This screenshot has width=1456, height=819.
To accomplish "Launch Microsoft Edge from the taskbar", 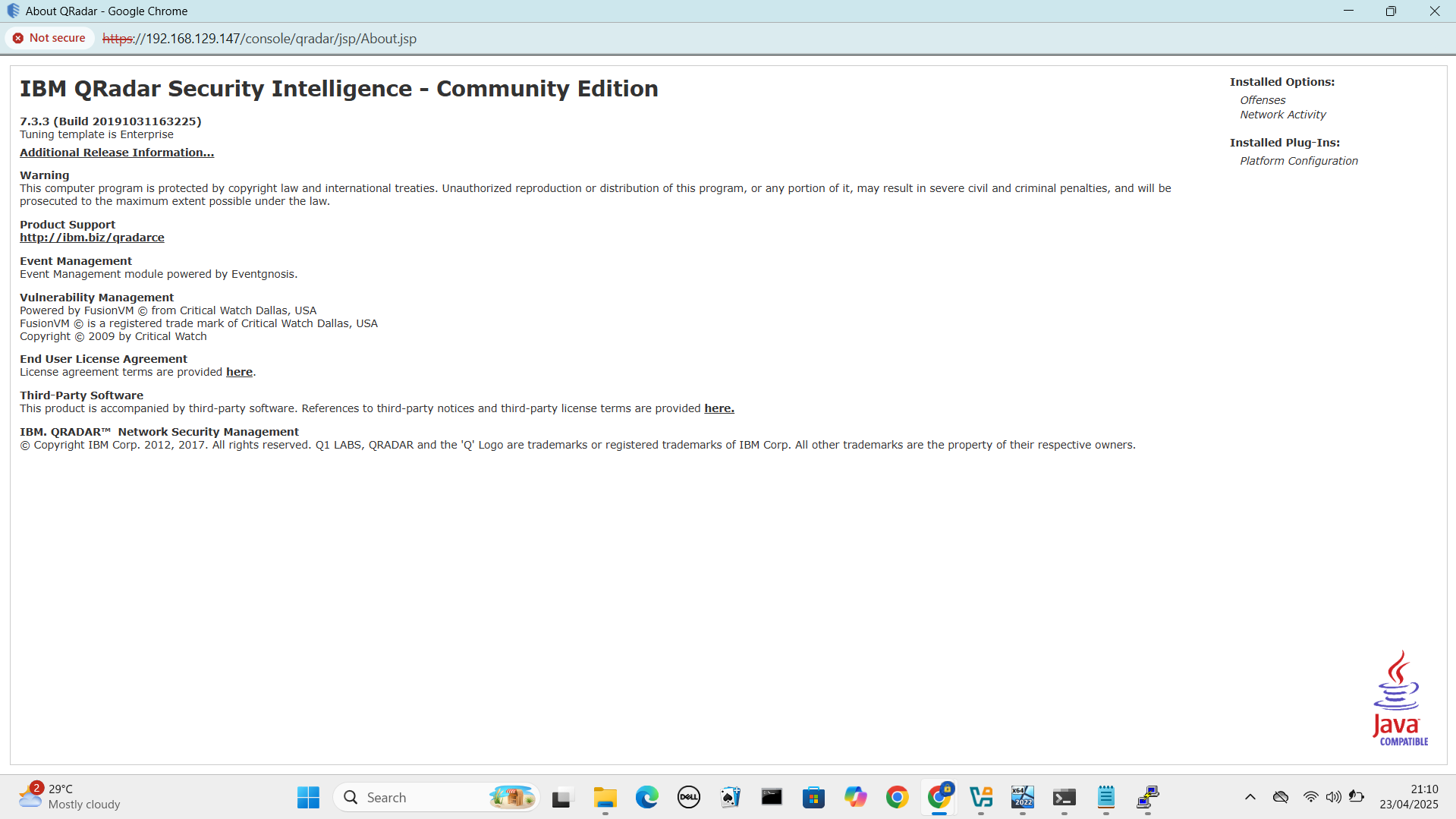I will point(646,797).
